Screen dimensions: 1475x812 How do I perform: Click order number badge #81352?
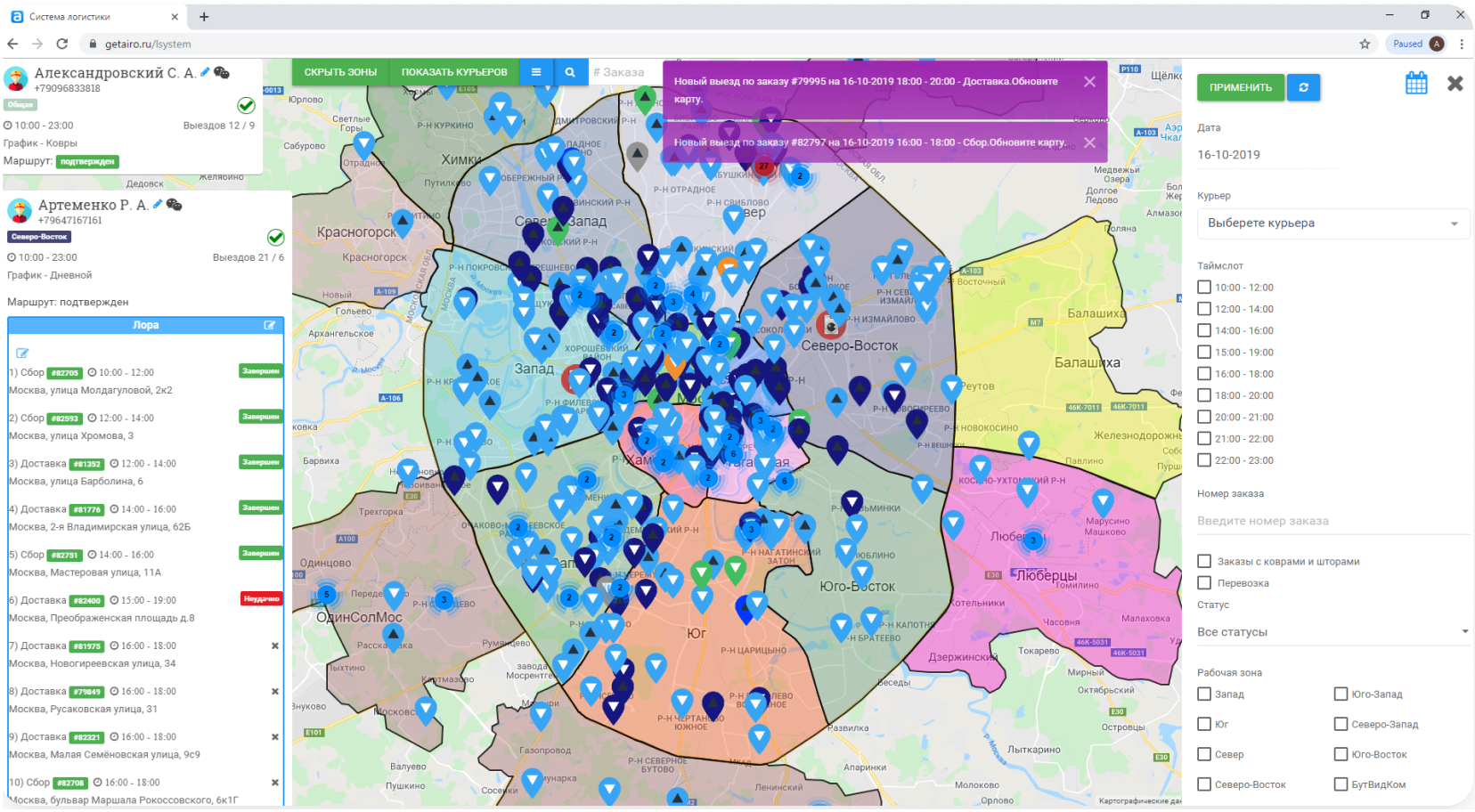pos(87,464)
